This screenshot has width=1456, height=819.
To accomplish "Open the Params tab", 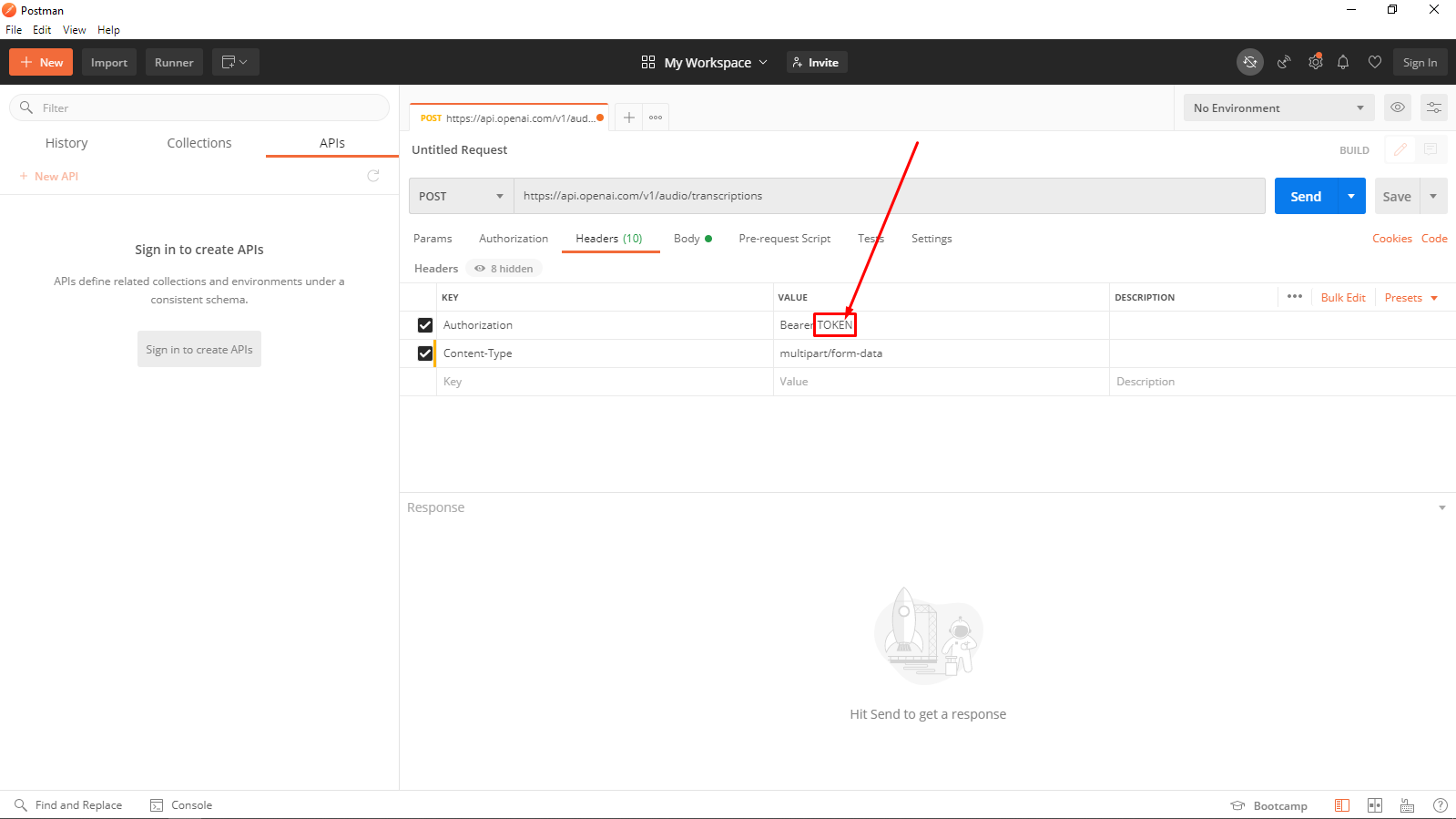I will point(433,239).
